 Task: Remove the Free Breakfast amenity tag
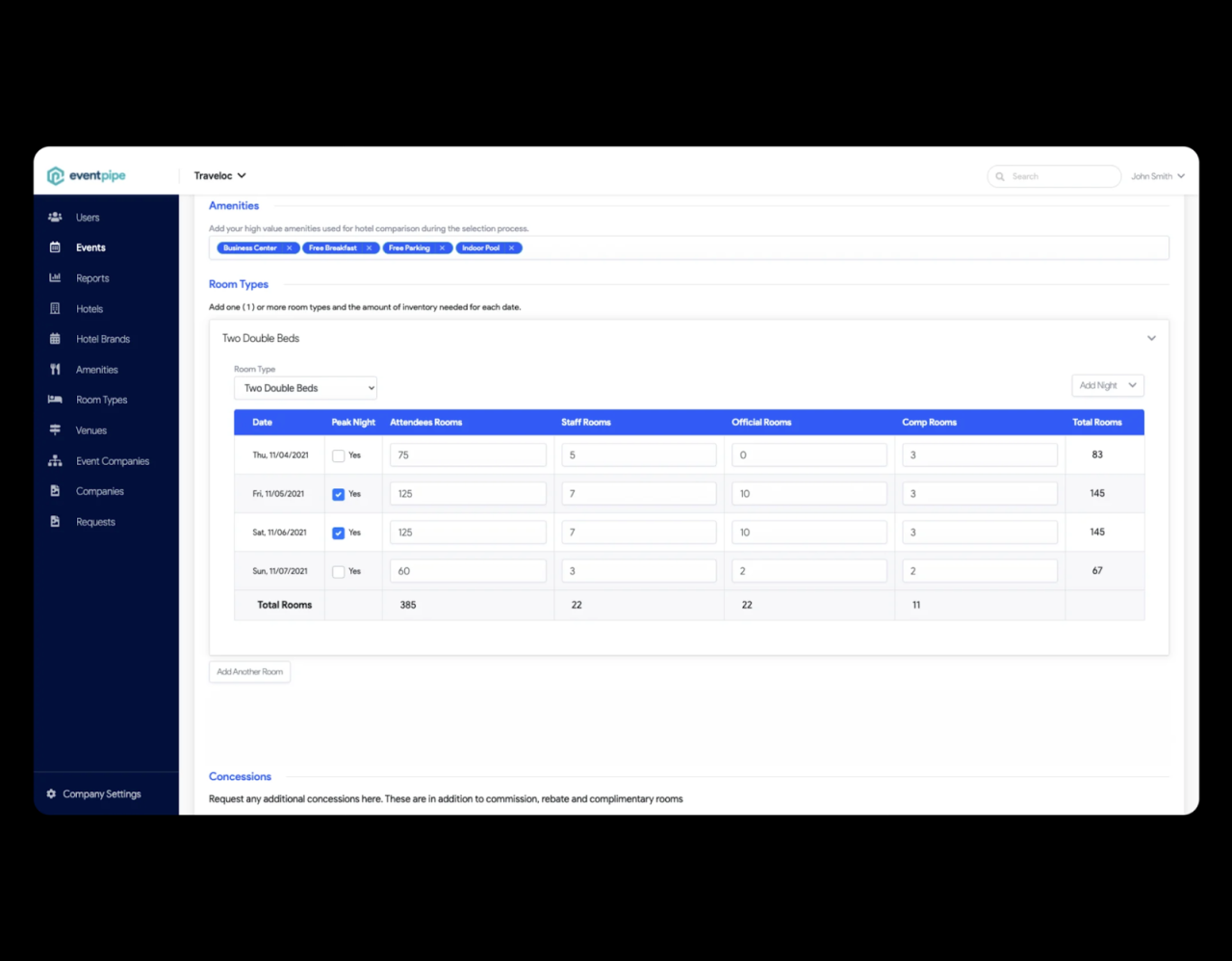tap(369, 248)
